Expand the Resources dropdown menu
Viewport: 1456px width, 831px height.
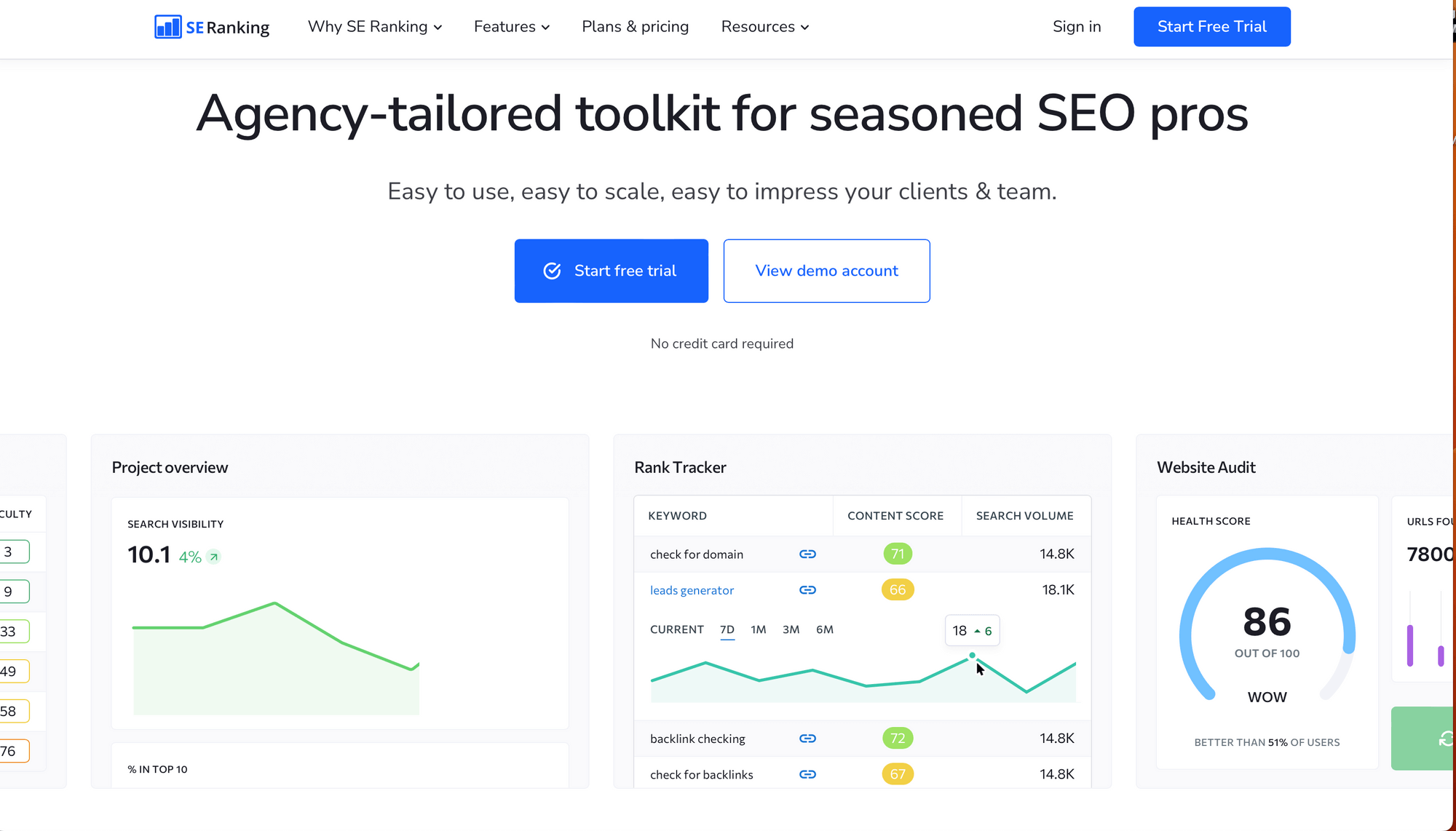[765, 27]
